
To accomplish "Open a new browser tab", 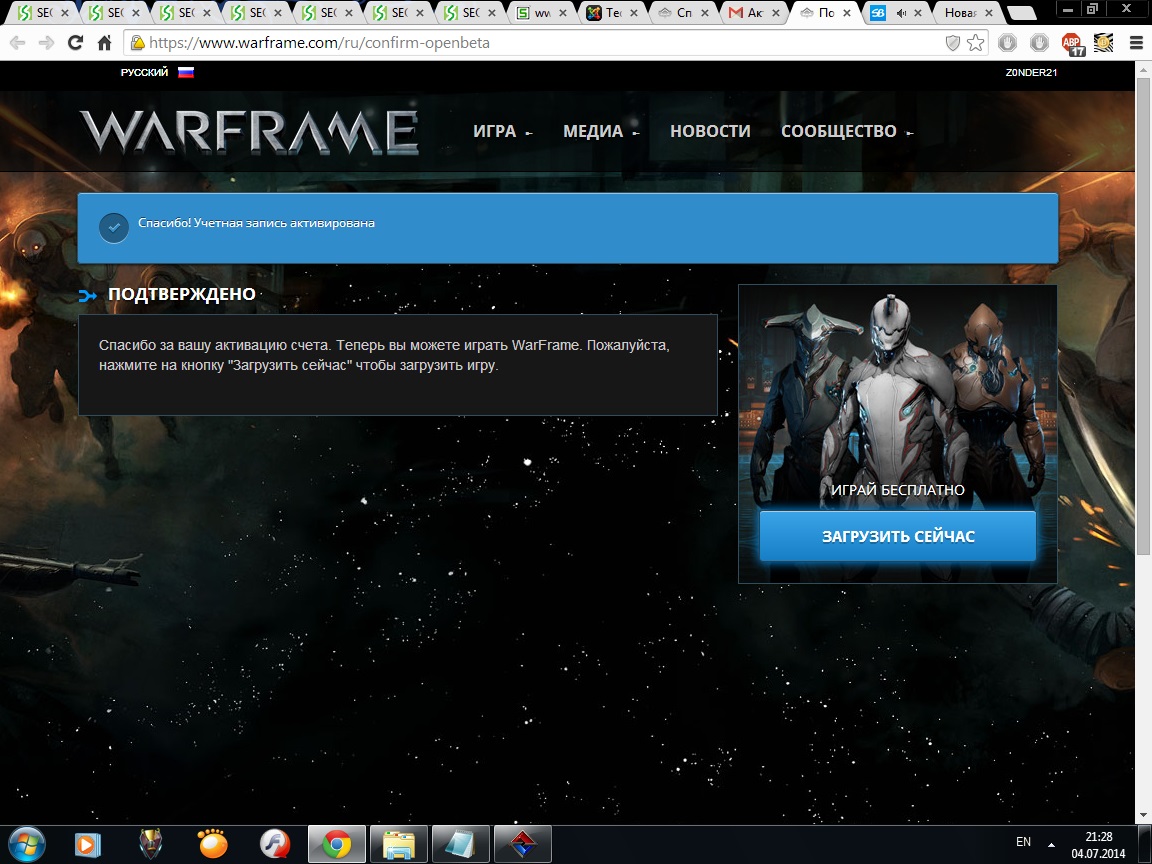I will click(x=1022, y=13).
